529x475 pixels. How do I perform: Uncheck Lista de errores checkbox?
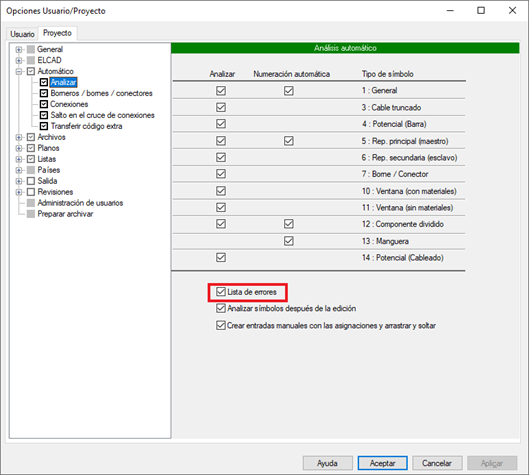point(221,292)
